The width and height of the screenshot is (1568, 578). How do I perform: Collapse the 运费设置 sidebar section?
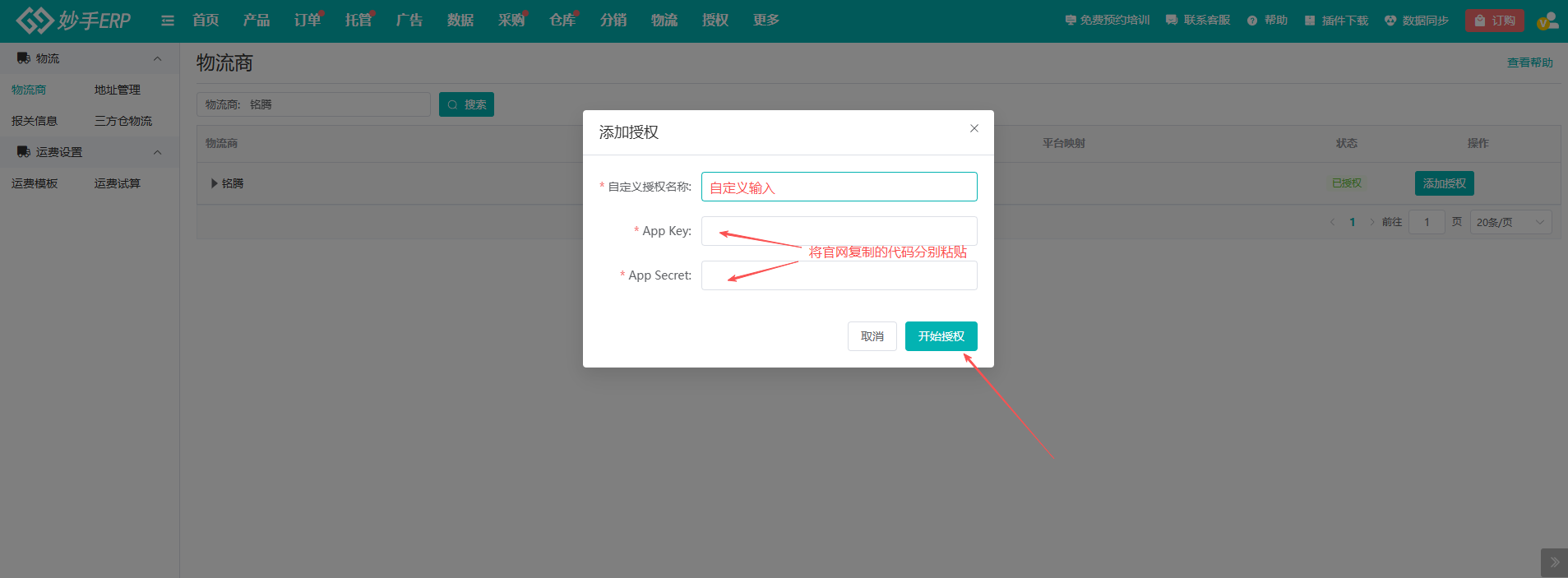click(x=157, y=152)
